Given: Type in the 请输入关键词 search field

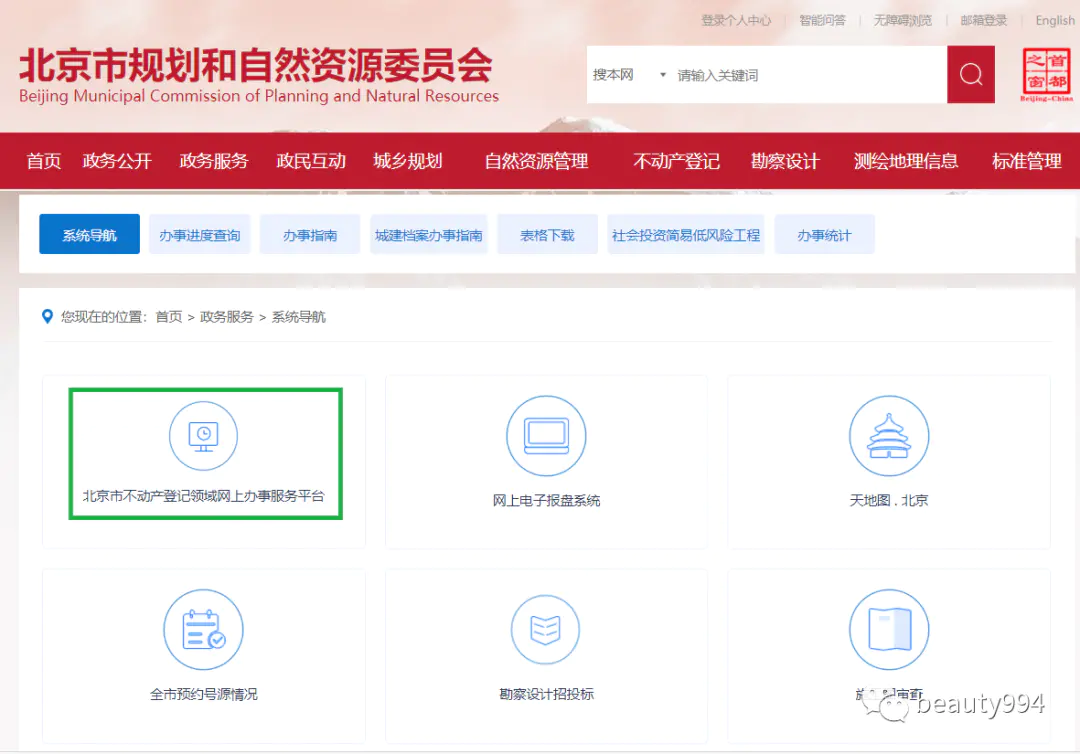Looking at the screenshot, I should point(805,75).
